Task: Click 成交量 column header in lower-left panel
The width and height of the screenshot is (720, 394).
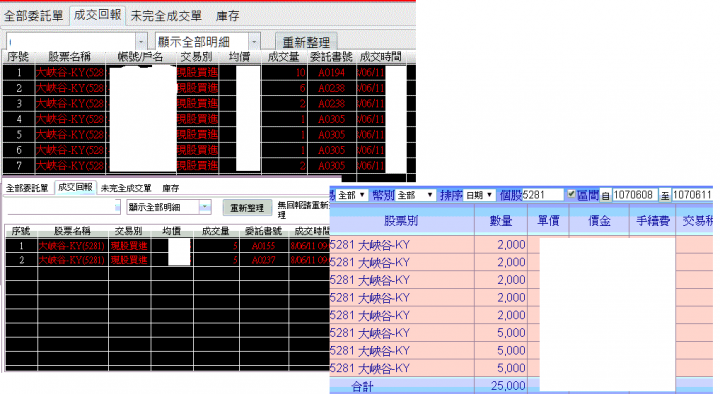Action: pyautogui.click(x=216, y=231)
